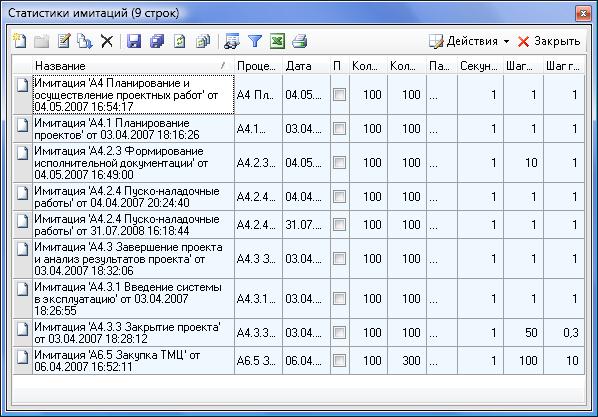Click the 'А4.2.3...' process cell
This screenshot has width=598, height=417.
(x=258, y=163)
